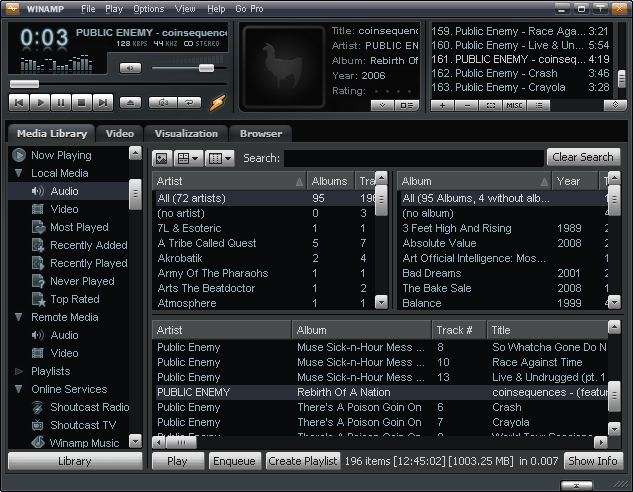Click the file info layout button
Viewport: 633px width, 492px height.
[x=407, y=105]
